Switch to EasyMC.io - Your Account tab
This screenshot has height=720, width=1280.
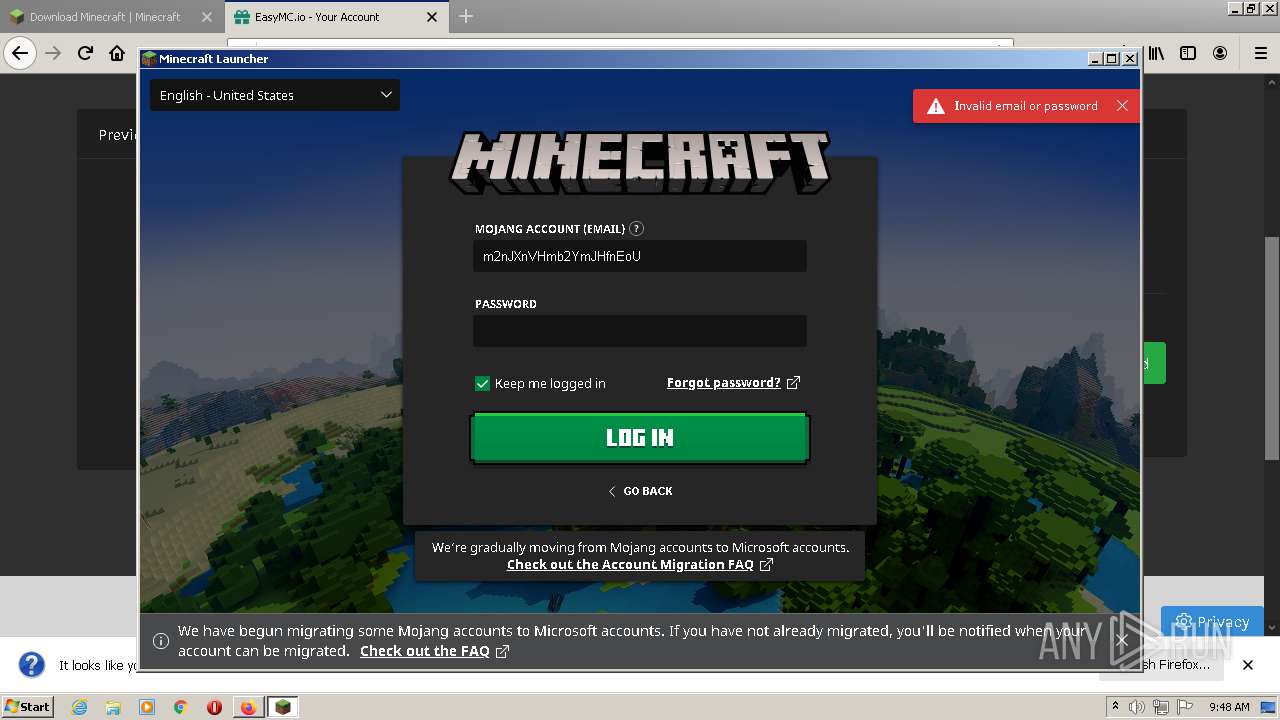pyautogui.click(x=317, y=17)
